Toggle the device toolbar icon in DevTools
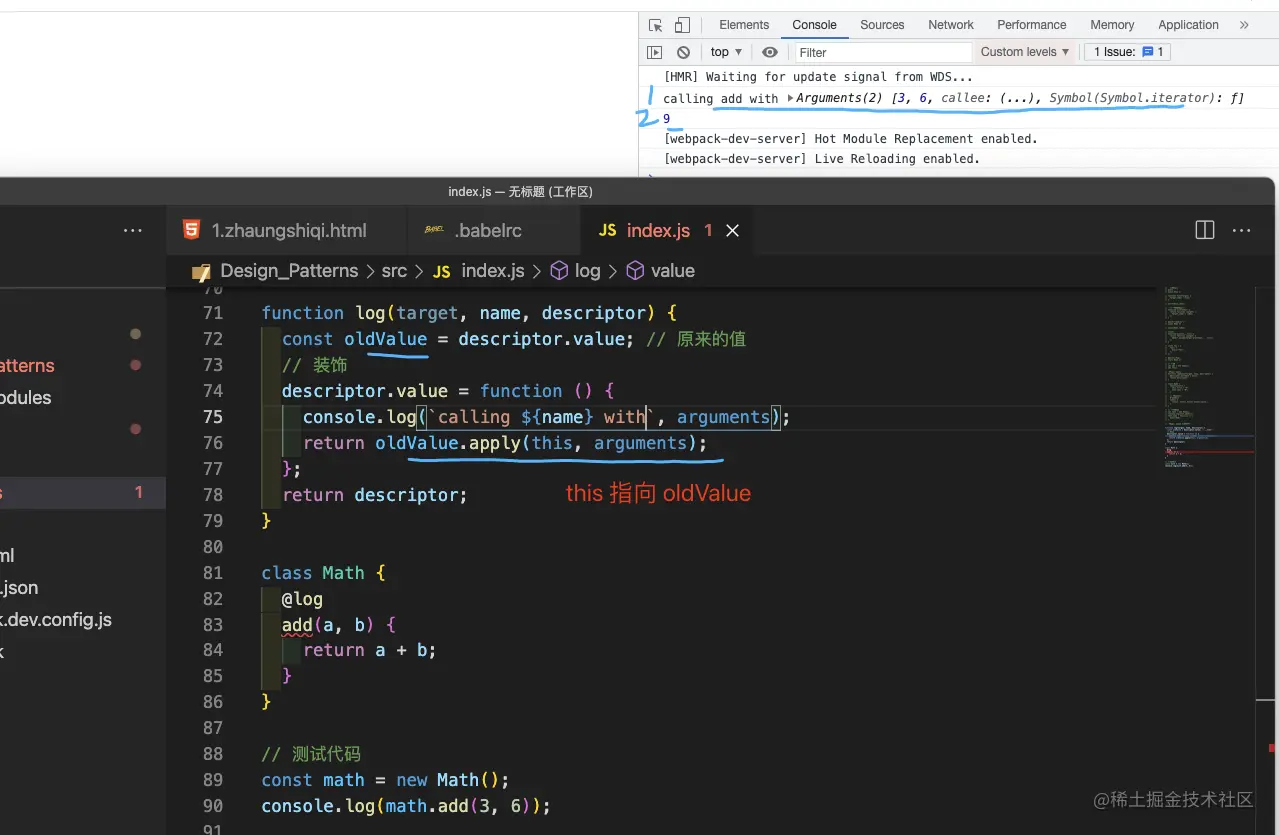The image size is (1279, 835). pos(682,25)
